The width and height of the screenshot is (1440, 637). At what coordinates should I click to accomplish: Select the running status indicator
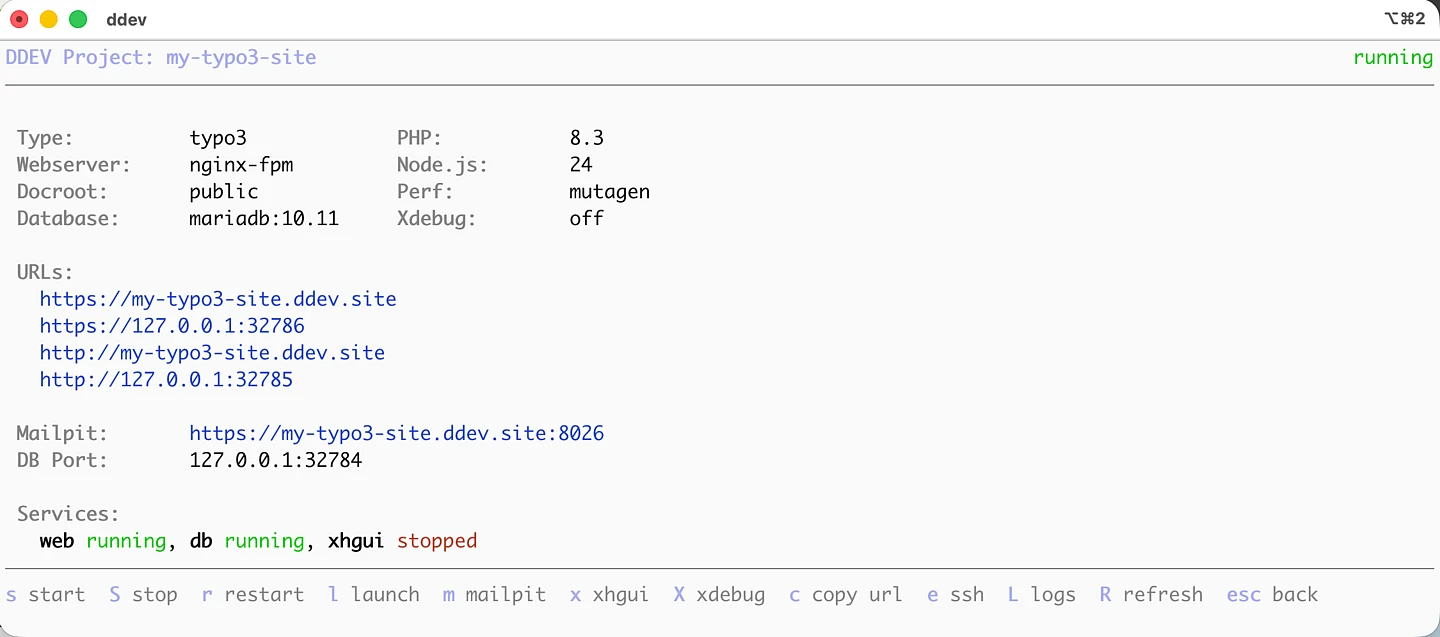pyautogui.click(x=1393, y=57)
